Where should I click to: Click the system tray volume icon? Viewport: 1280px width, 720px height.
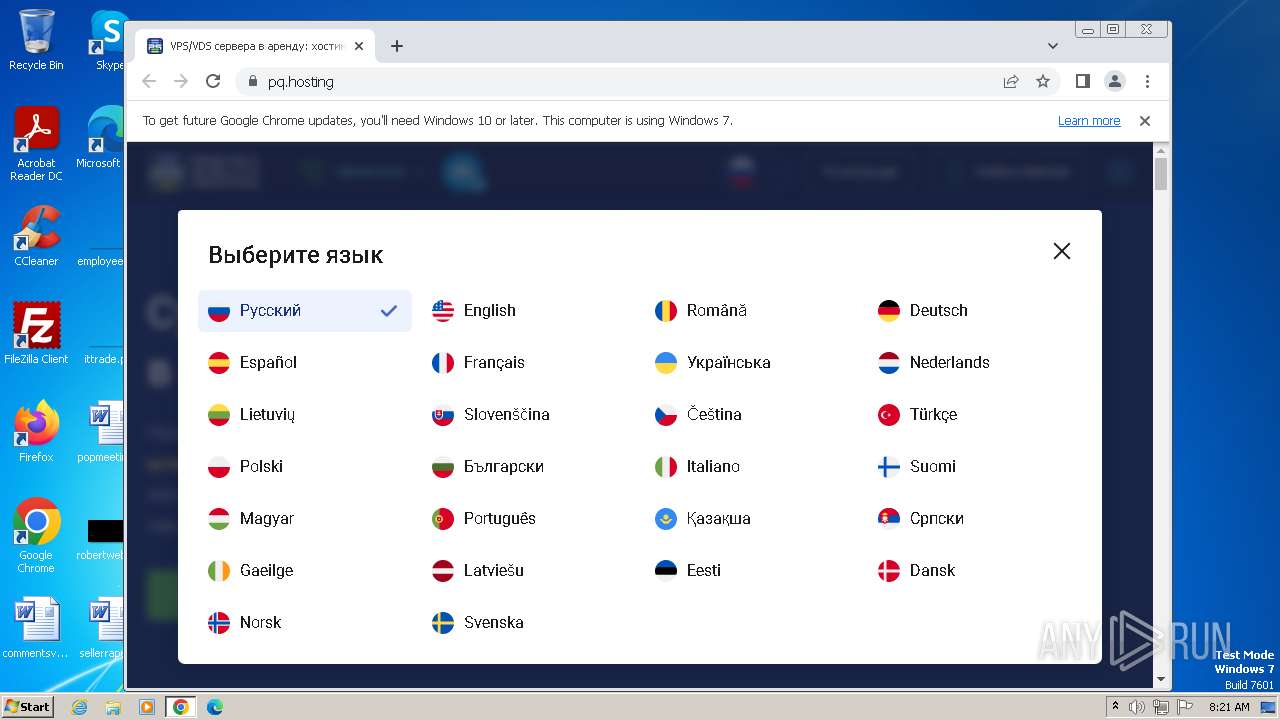point(1137,707)
